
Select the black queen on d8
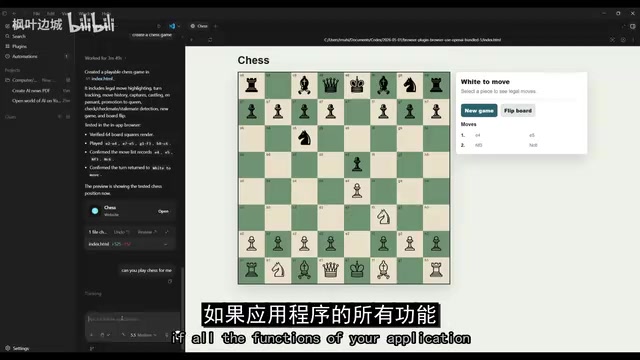coord(331,85)
